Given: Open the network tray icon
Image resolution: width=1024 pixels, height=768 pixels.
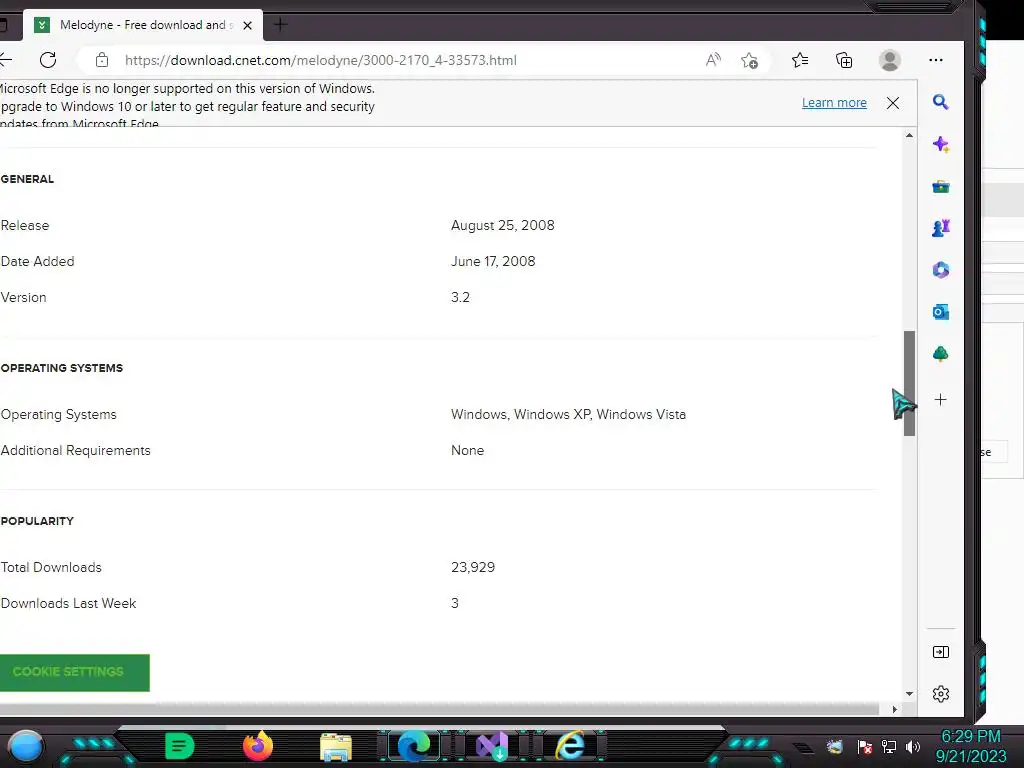Looking at the screenshot, I should pos(889,747).
